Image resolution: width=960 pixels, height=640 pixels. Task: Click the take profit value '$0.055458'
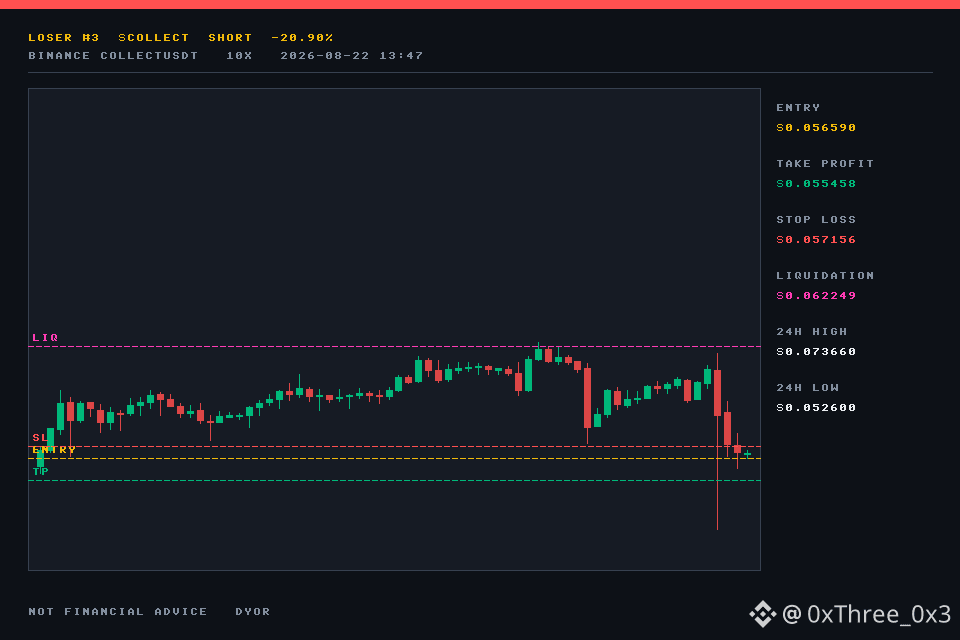816,184
